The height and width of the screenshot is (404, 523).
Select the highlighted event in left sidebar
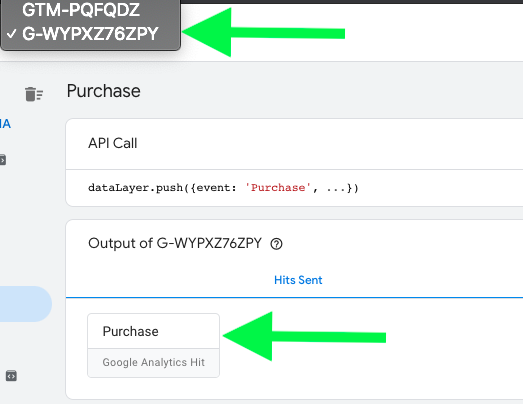coord(26,304)
